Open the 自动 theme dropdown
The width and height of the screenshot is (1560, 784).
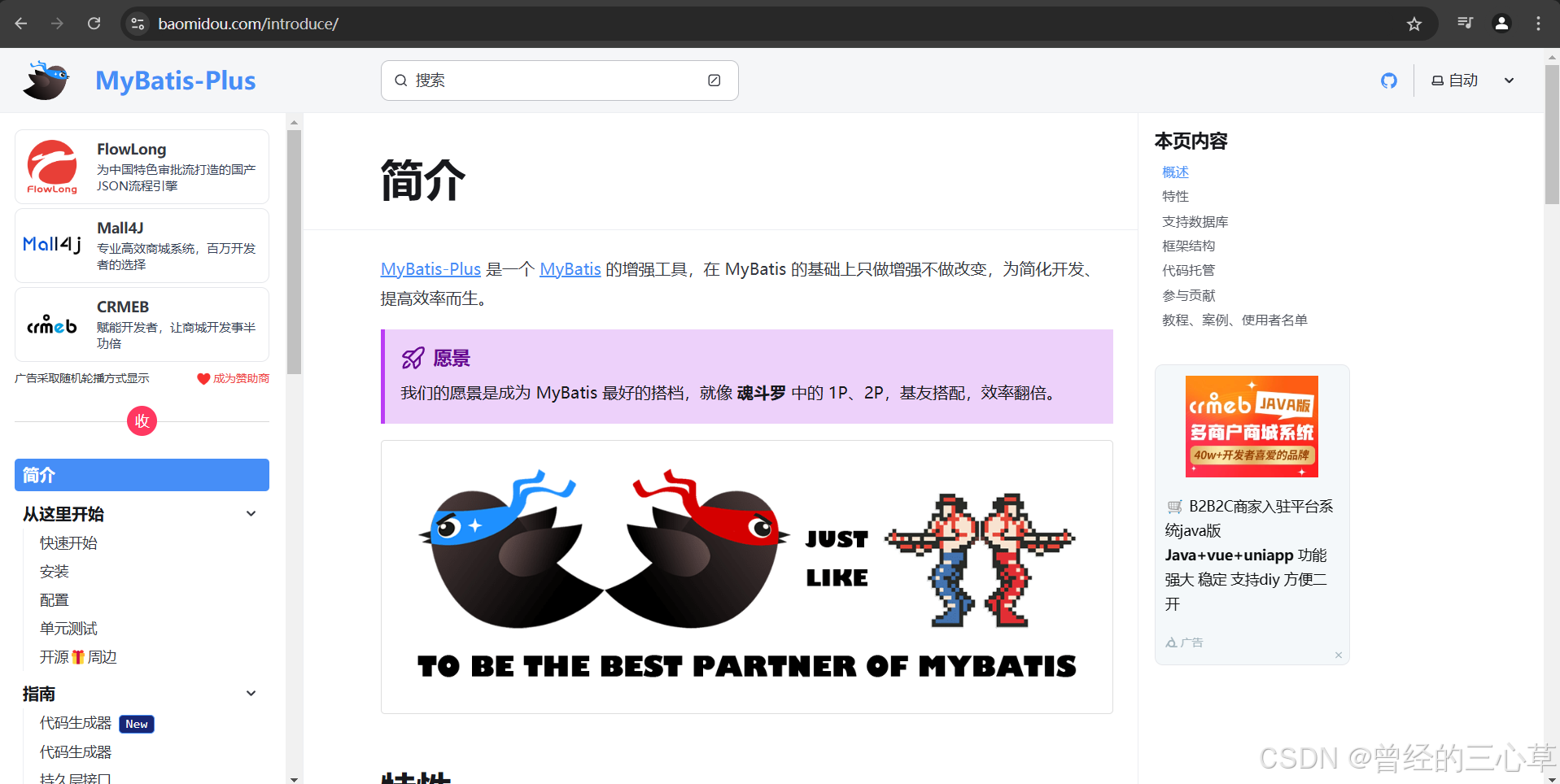1474,81
